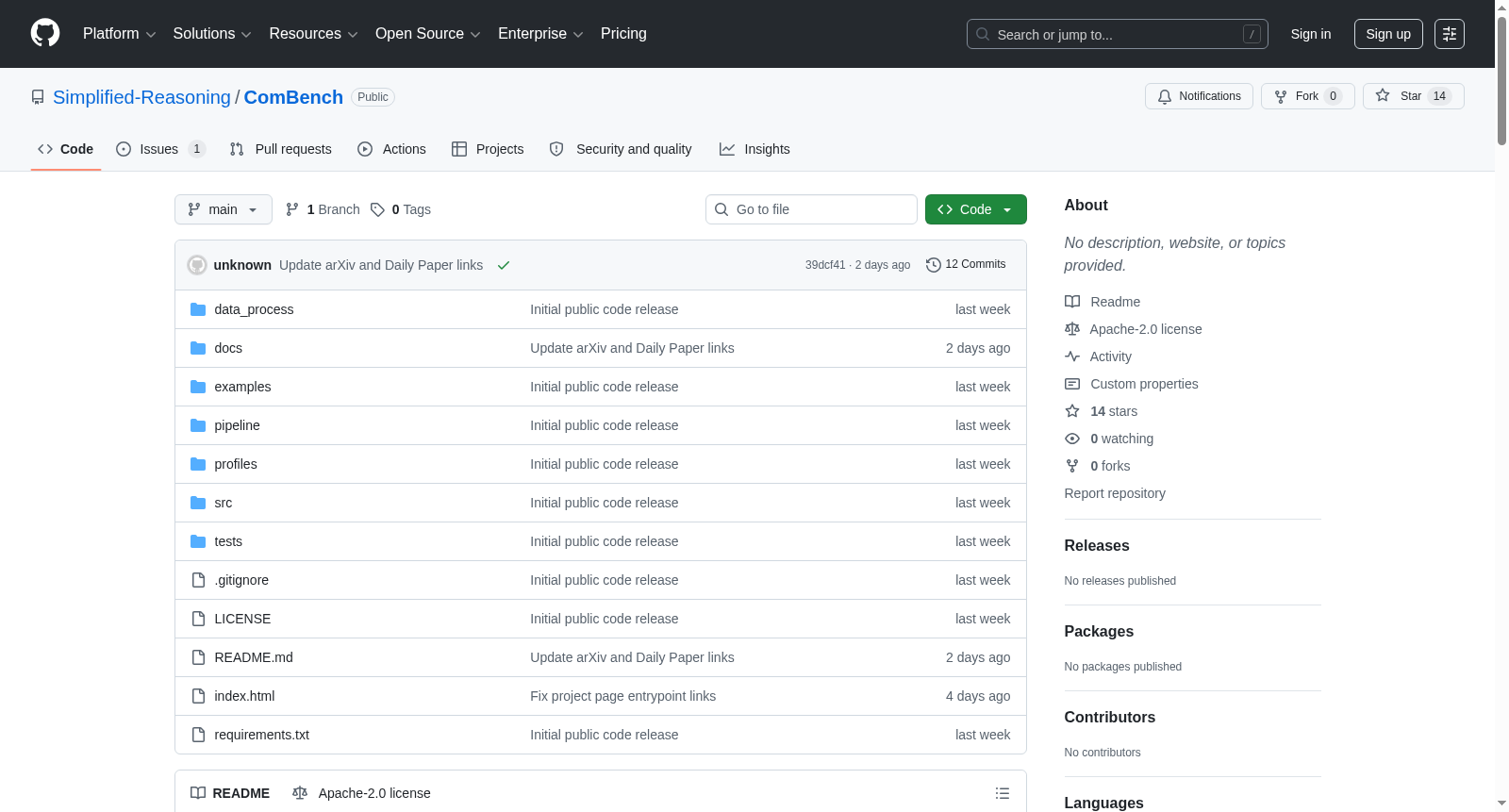The width and height of the screenshot is (1509, 812).
Task: Open the Pricing page
Action: pos(623,34)
